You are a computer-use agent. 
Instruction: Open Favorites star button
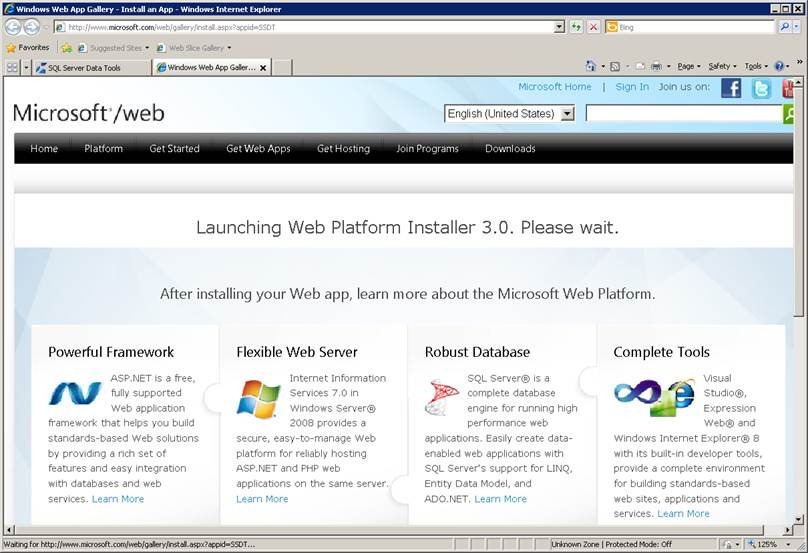(x=28, y=47)
